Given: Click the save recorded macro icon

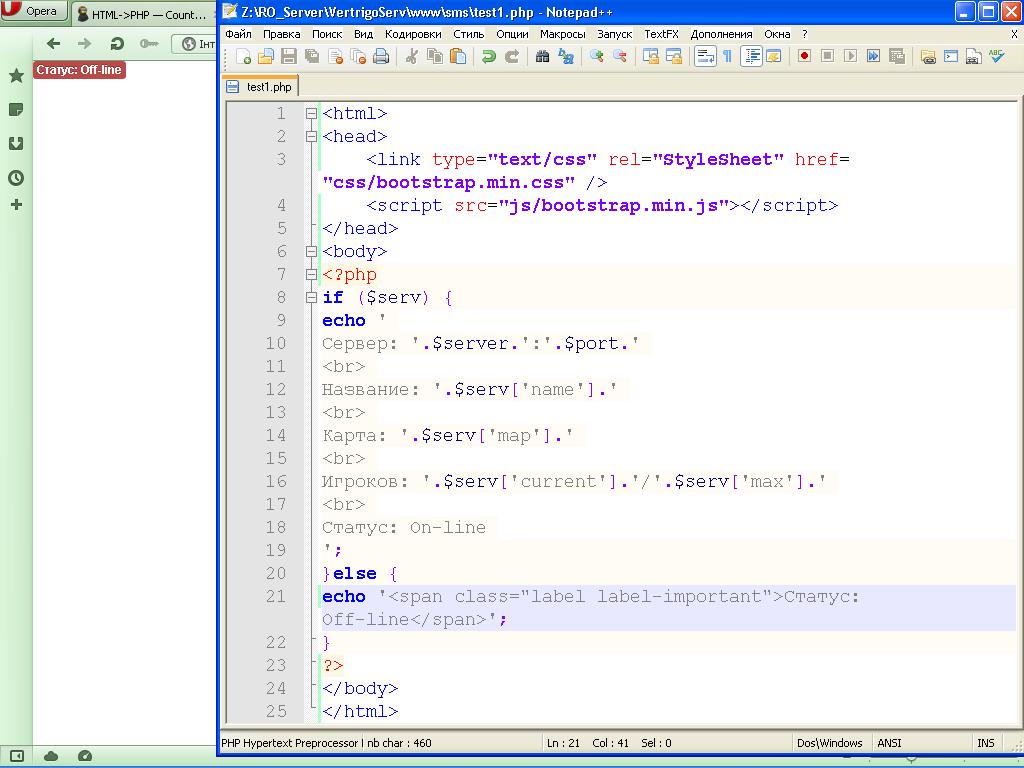Looking at the screenshot, I should [x=897, y=57].
